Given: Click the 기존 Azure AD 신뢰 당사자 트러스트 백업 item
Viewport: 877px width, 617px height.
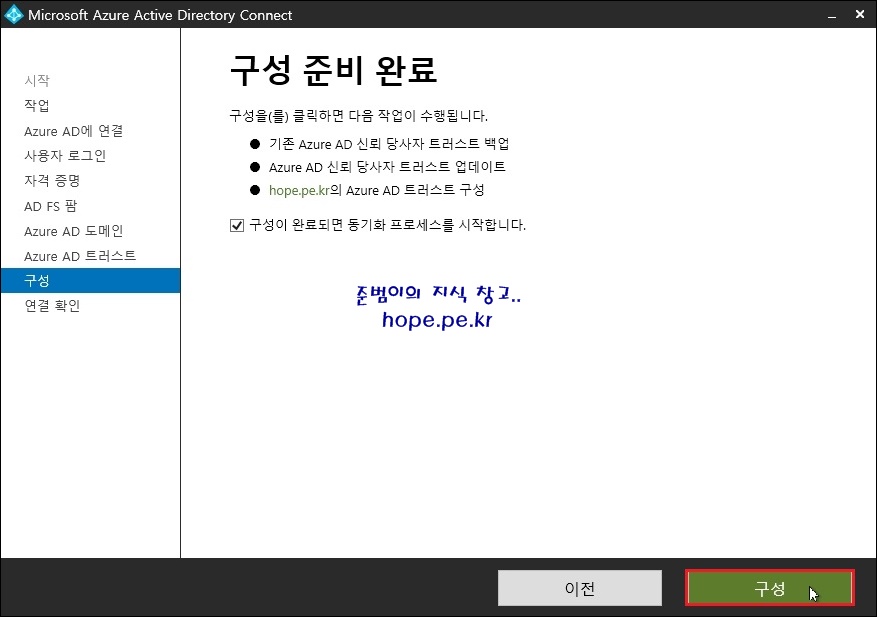Looking at the screenshot, I should click(389, 144).
